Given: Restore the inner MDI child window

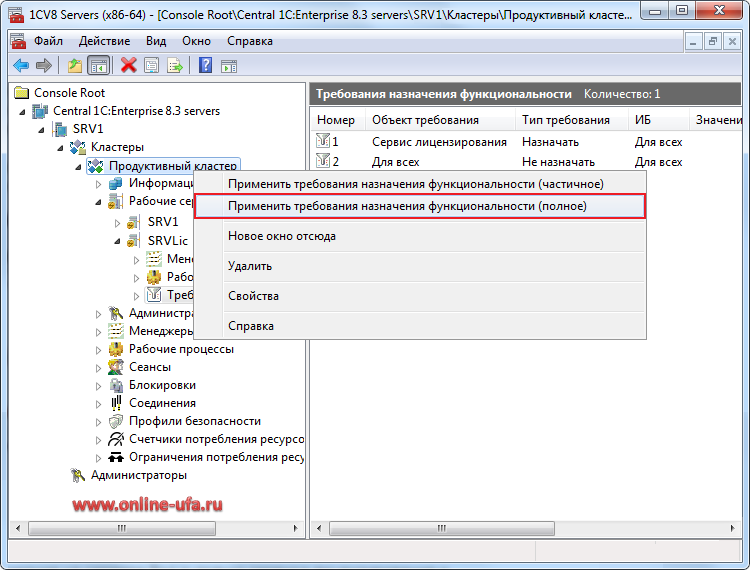Looking at the screenshot, I should [x=712, y=42].
